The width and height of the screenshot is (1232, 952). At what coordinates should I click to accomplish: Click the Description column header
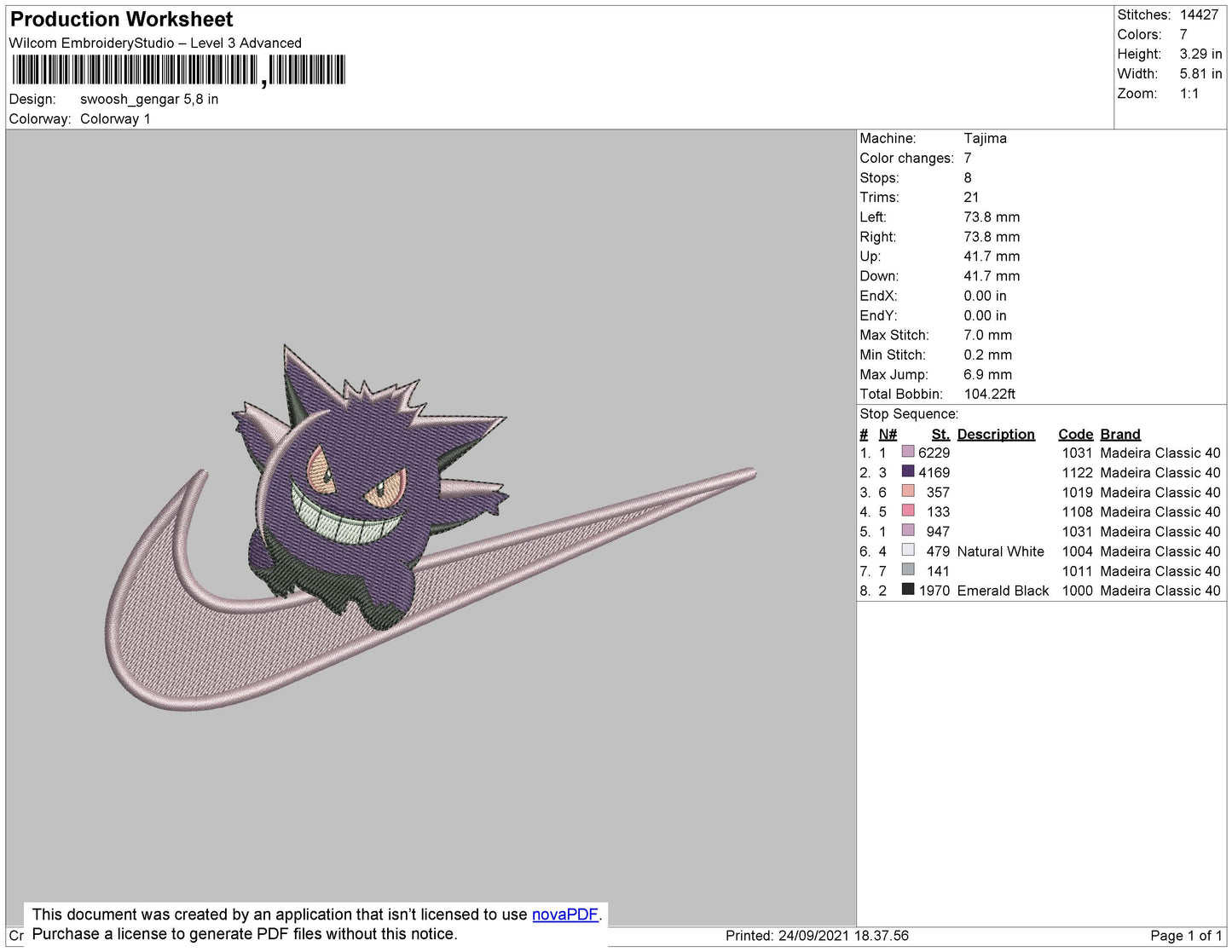tap(995, 434)
